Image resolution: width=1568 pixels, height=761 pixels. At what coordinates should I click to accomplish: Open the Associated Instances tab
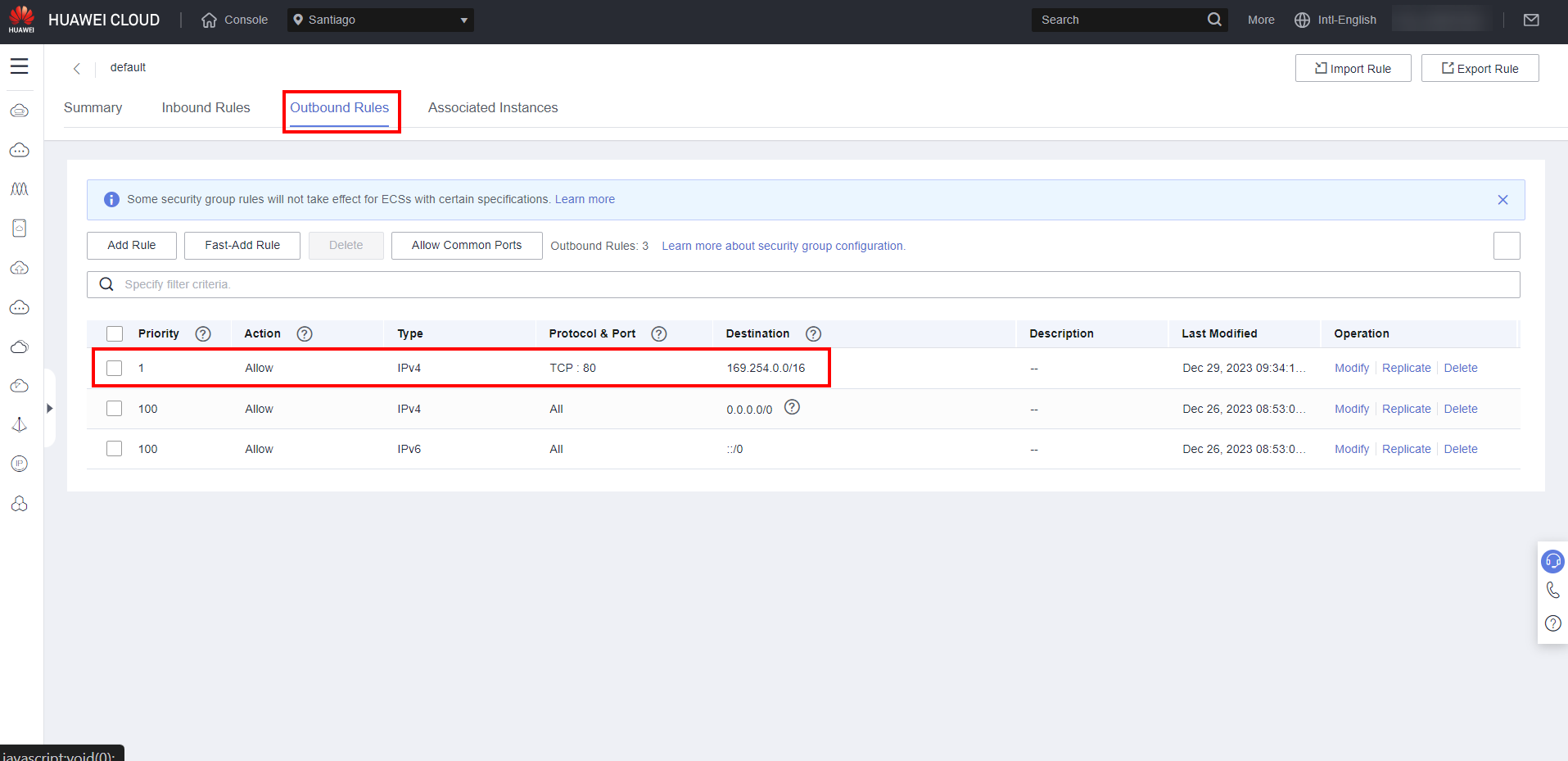(x=492, y=107)
